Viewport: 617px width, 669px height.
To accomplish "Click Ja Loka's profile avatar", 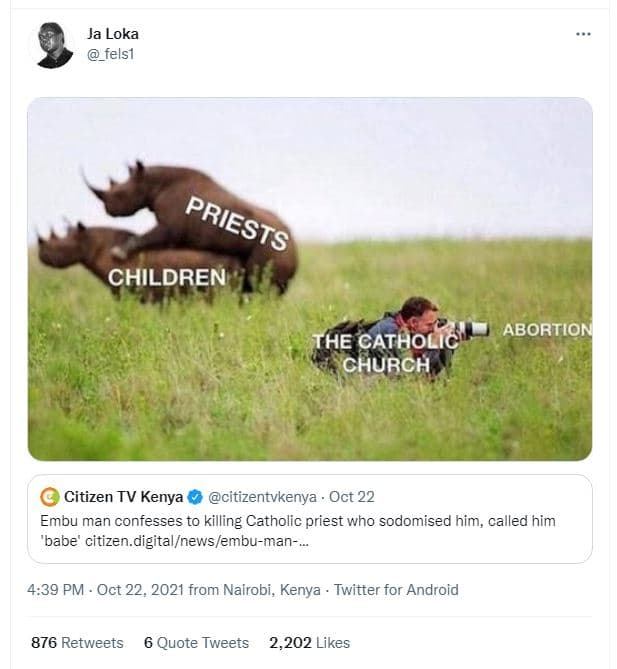I will click(x=54, y=45).
